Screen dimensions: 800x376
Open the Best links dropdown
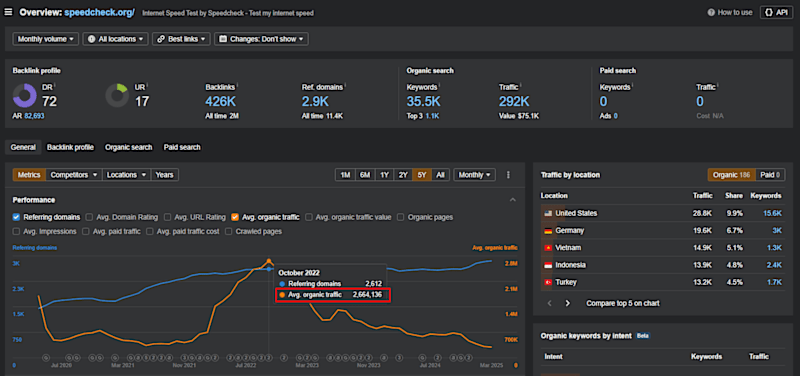(181, 39)
